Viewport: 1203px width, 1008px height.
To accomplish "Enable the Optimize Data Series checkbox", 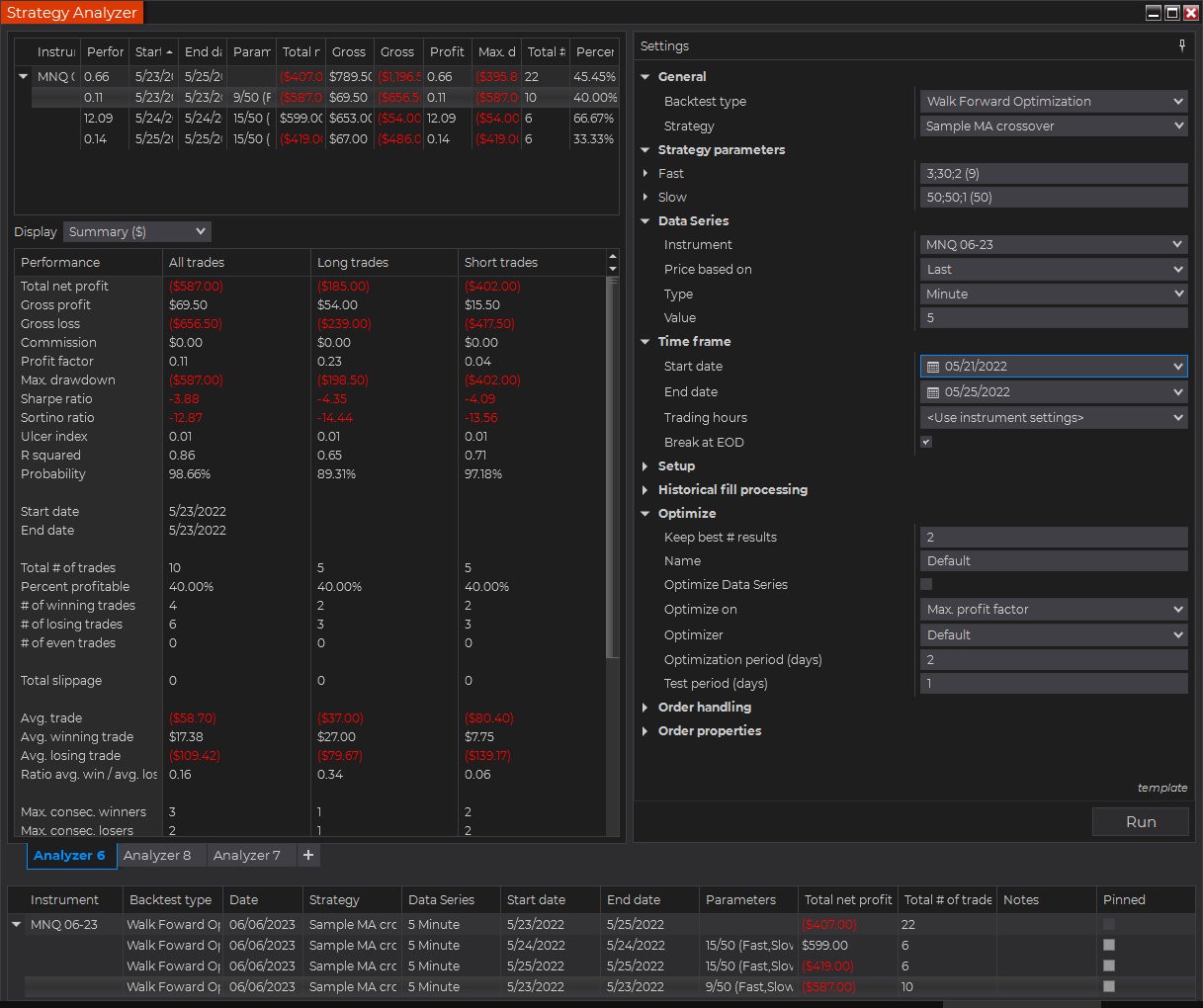I will tap(926, 585).
